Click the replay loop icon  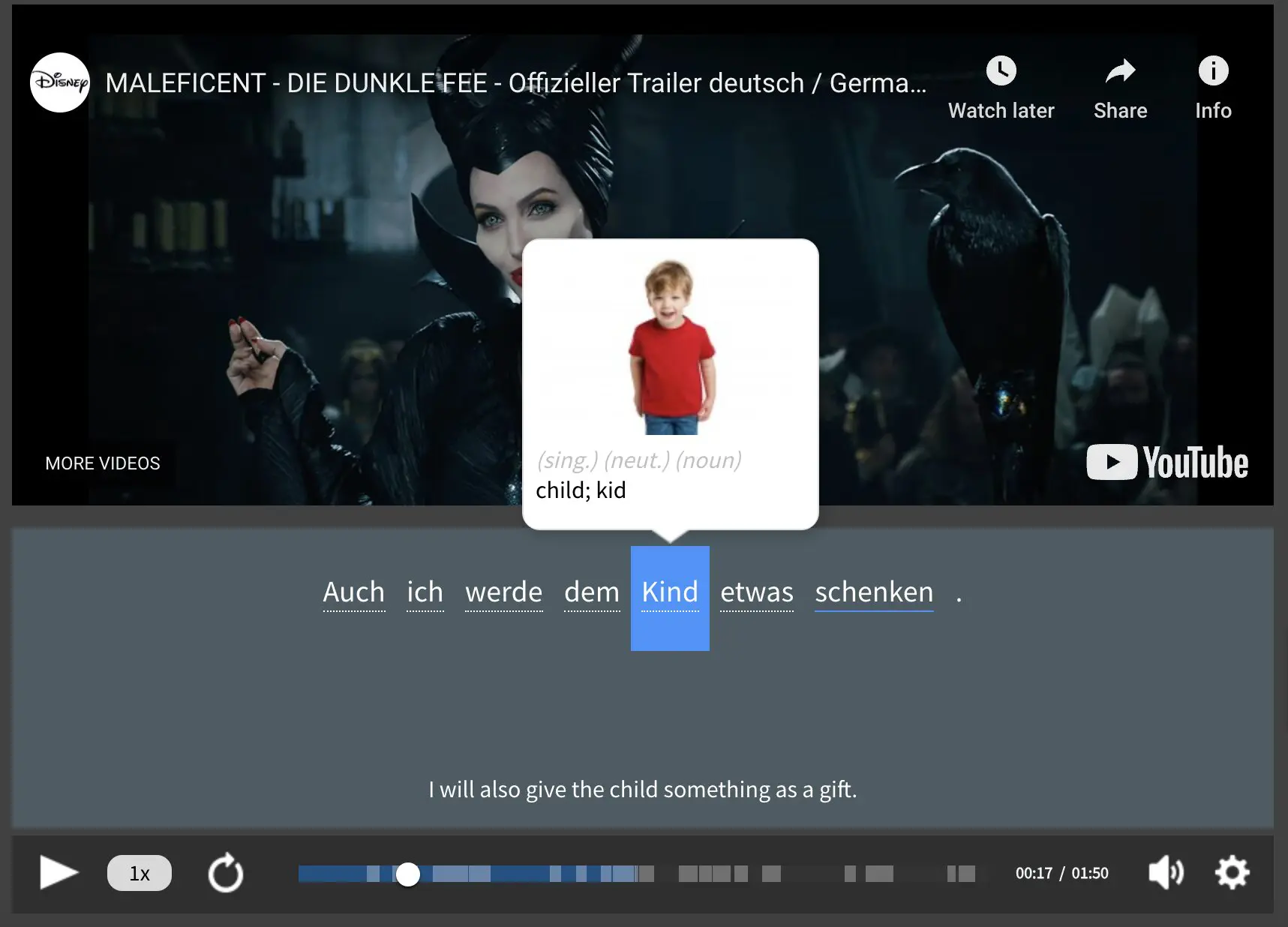tap(226, 873)
